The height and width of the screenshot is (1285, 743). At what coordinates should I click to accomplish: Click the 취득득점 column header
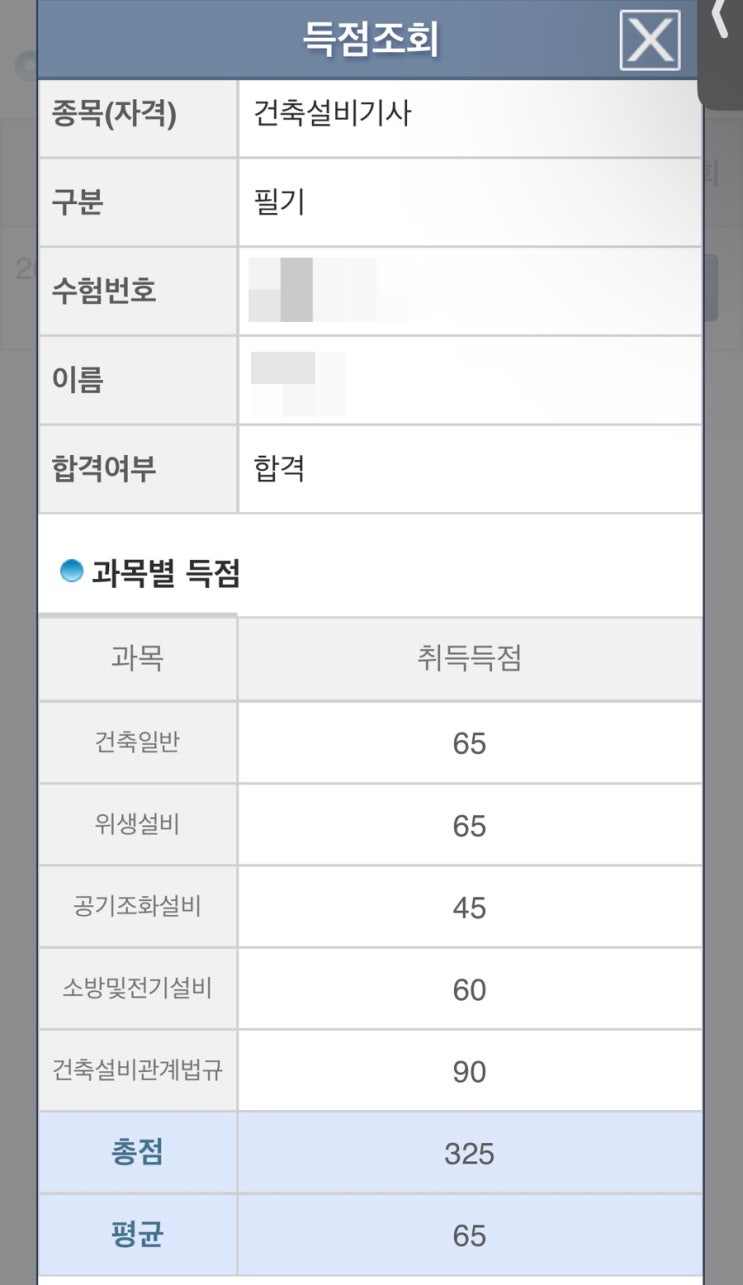coord(470,659)
